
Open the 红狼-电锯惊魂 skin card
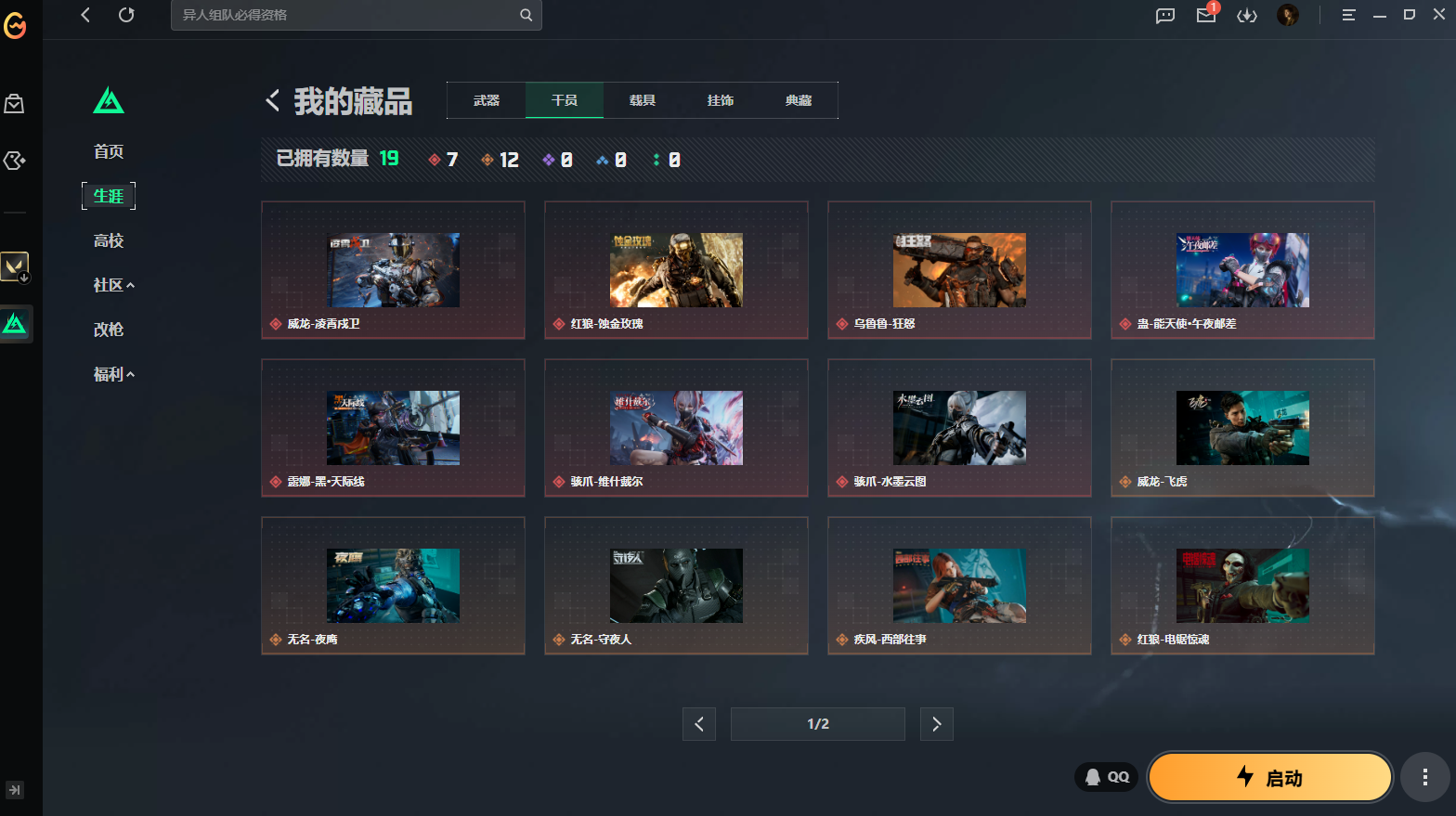click(1242, 586)
